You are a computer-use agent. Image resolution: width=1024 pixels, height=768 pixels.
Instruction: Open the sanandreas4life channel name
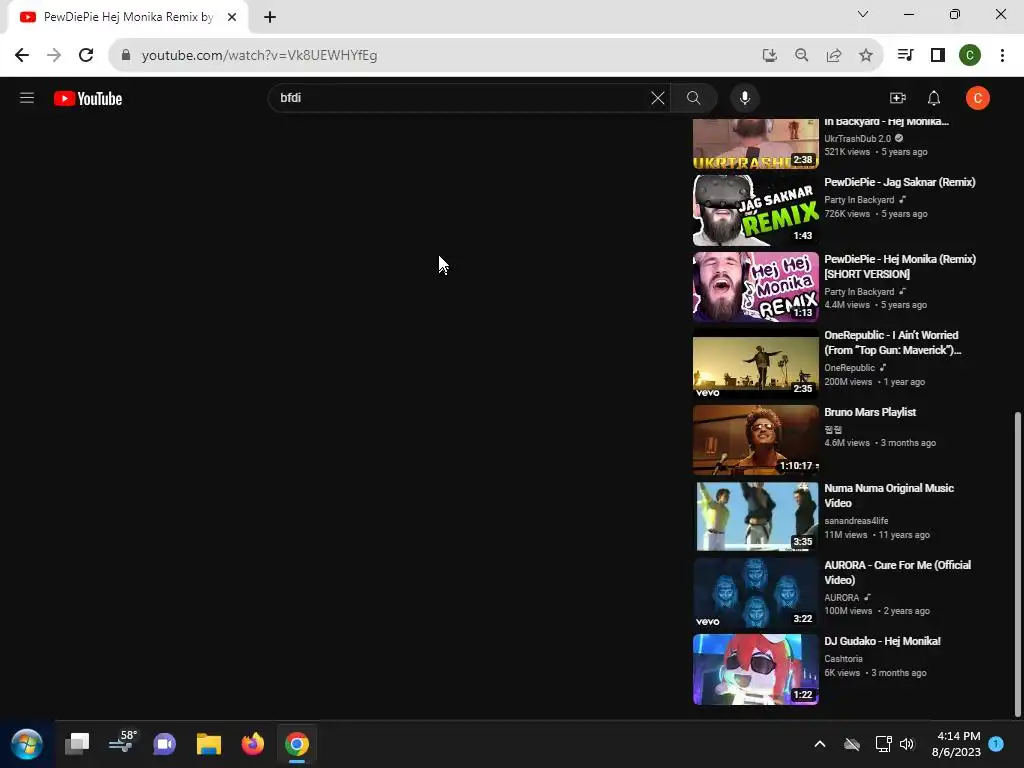coord(856,520)
